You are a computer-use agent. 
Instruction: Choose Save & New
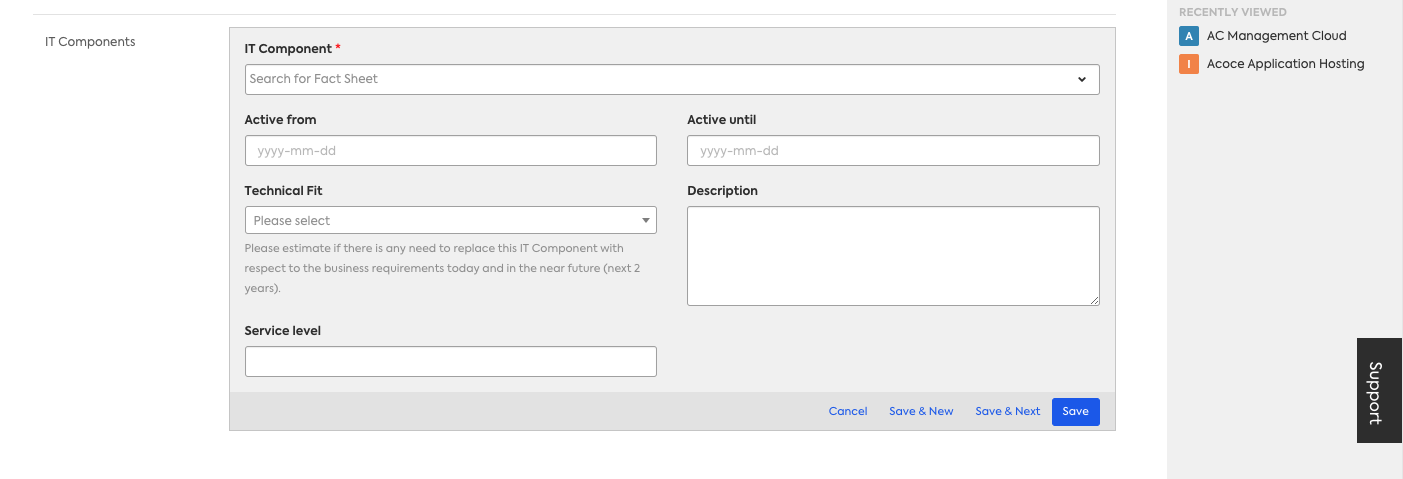click(921, 412)
